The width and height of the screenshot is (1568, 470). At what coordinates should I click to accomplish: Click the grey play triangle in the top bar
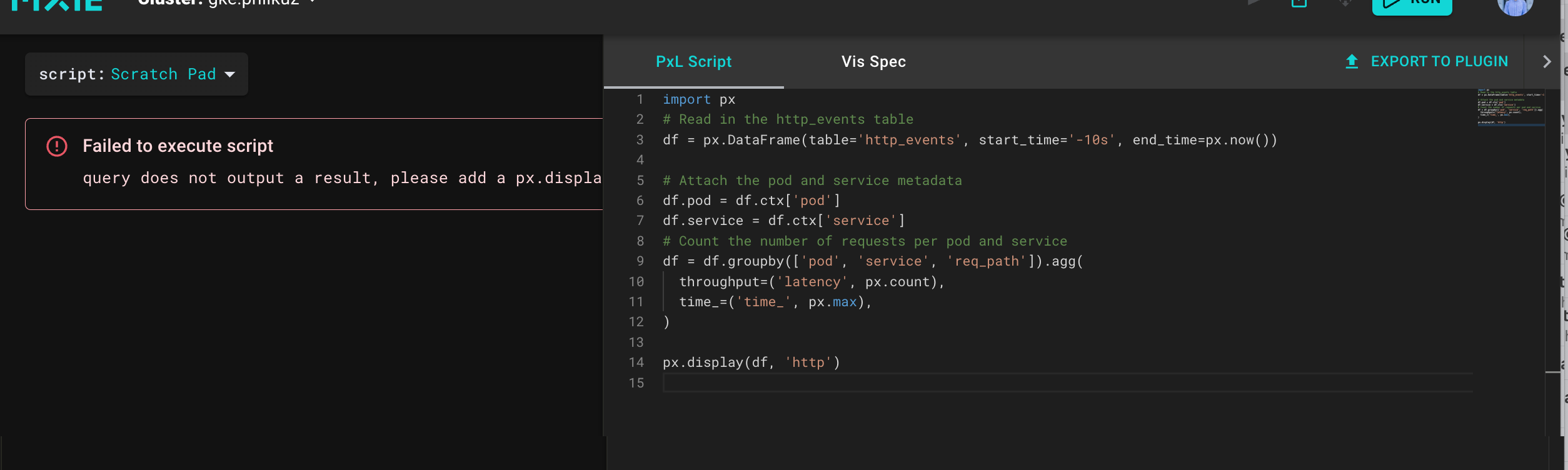pos(1254,3)
